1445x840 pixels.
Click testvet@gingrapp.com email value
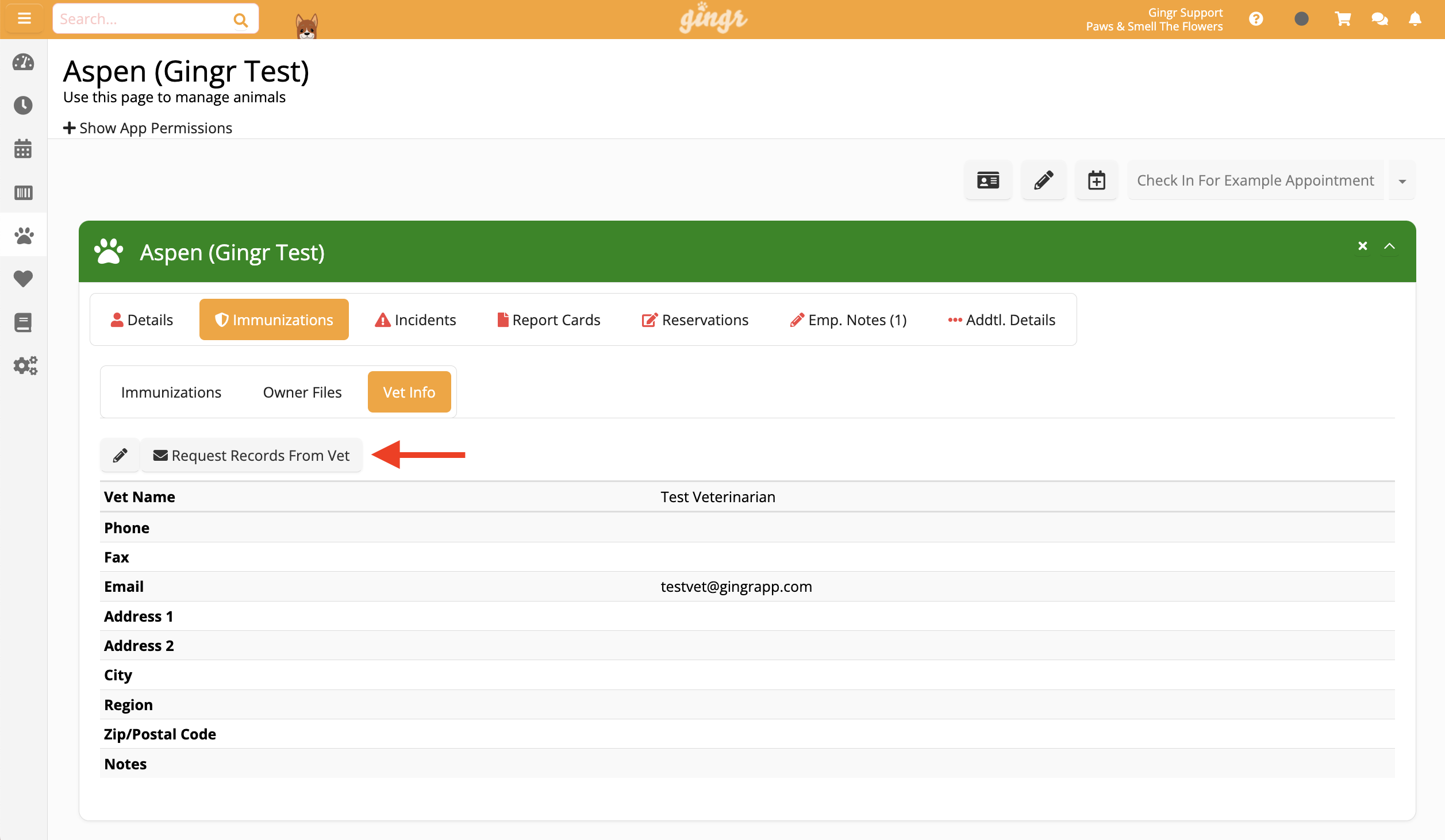[736, 587]
